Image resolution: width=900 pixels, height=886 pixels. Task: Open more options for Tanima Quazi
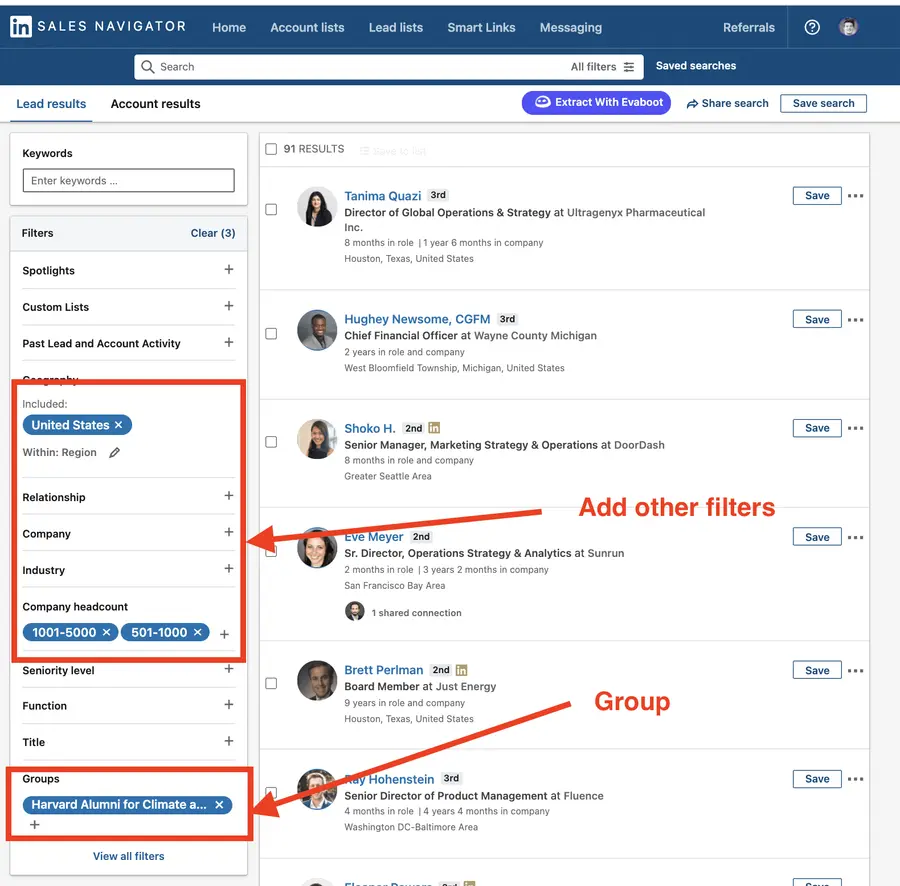855,196
